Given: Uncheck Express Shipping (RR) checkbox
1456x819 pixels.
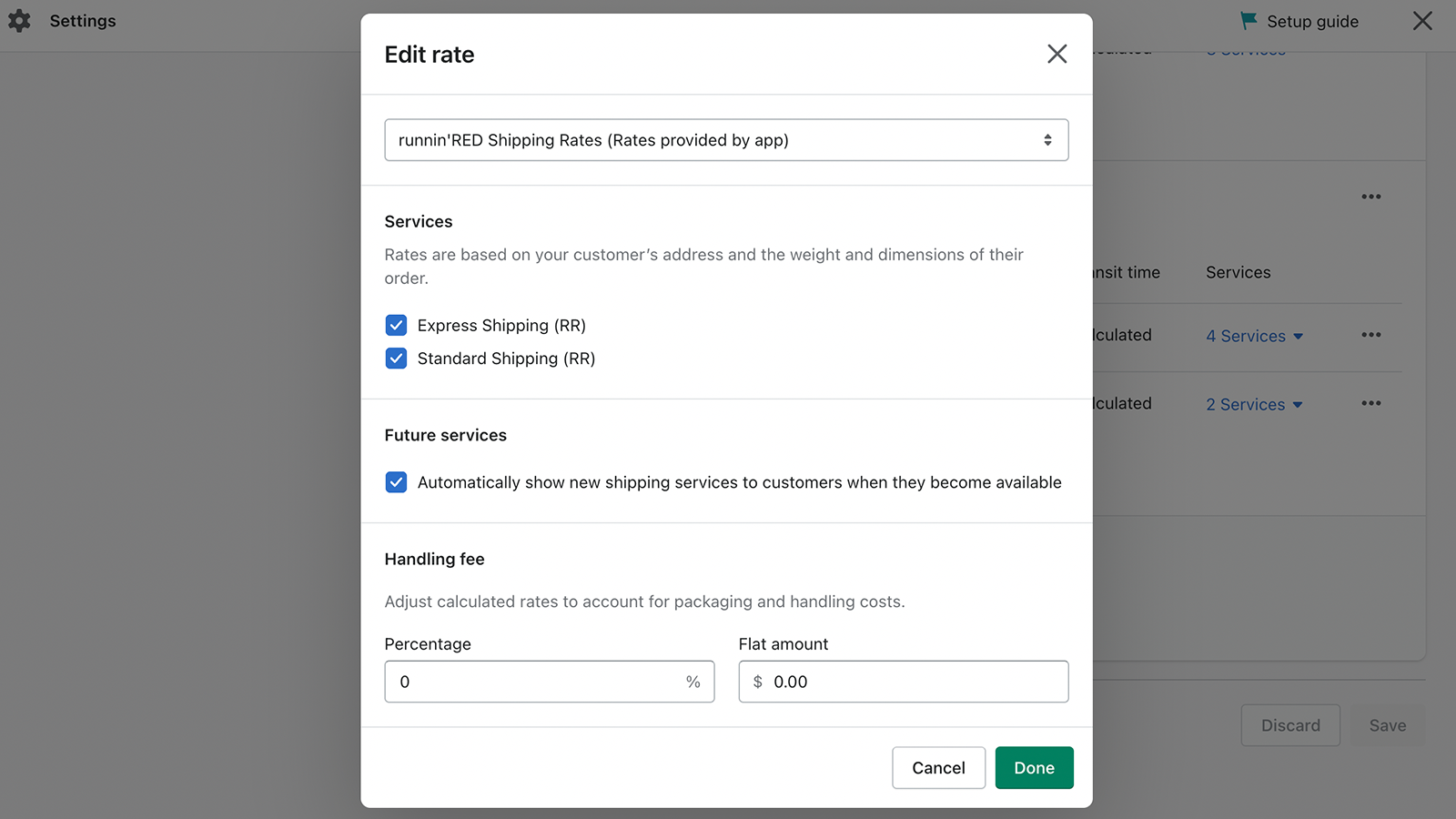Looking at the screenshot, I should (396, 326).
